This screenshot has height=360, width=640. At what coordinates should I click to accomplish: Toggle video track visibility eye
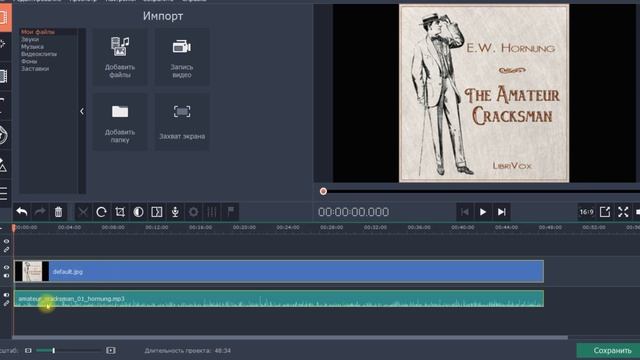click(x=6, y=267)
